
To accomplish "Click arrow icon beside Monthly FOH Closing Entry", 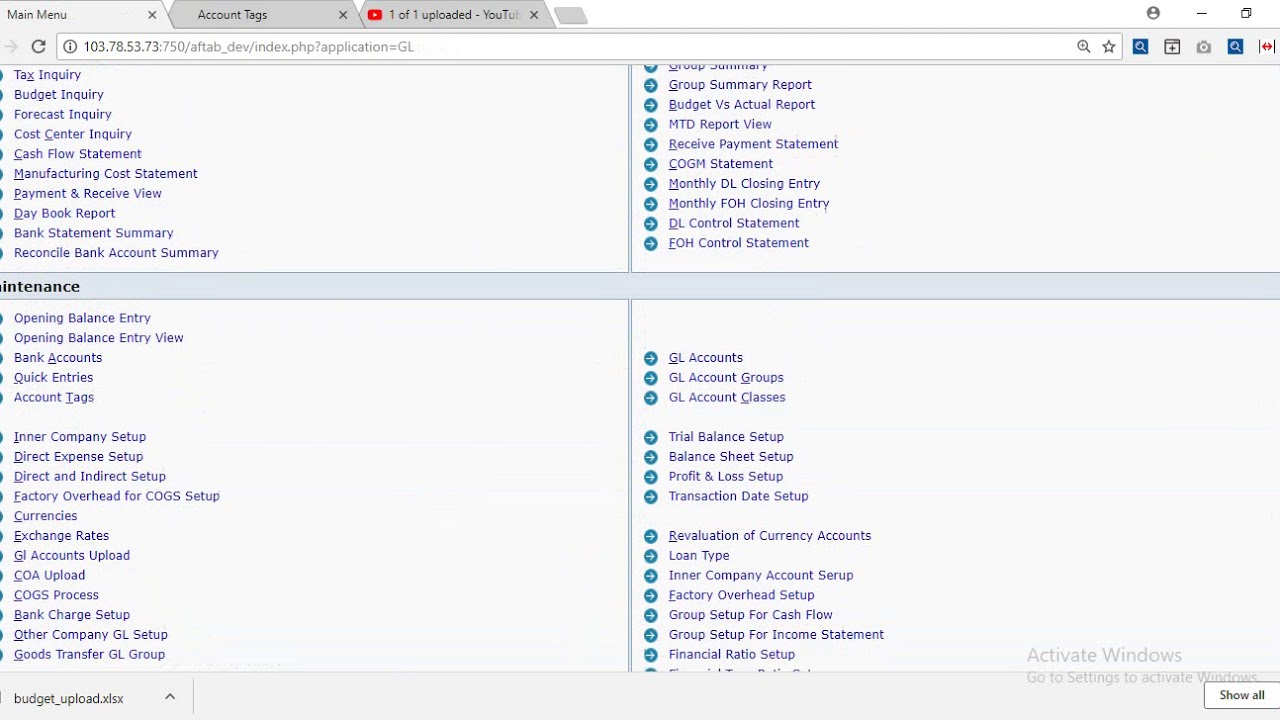I will tap(651, 204).
